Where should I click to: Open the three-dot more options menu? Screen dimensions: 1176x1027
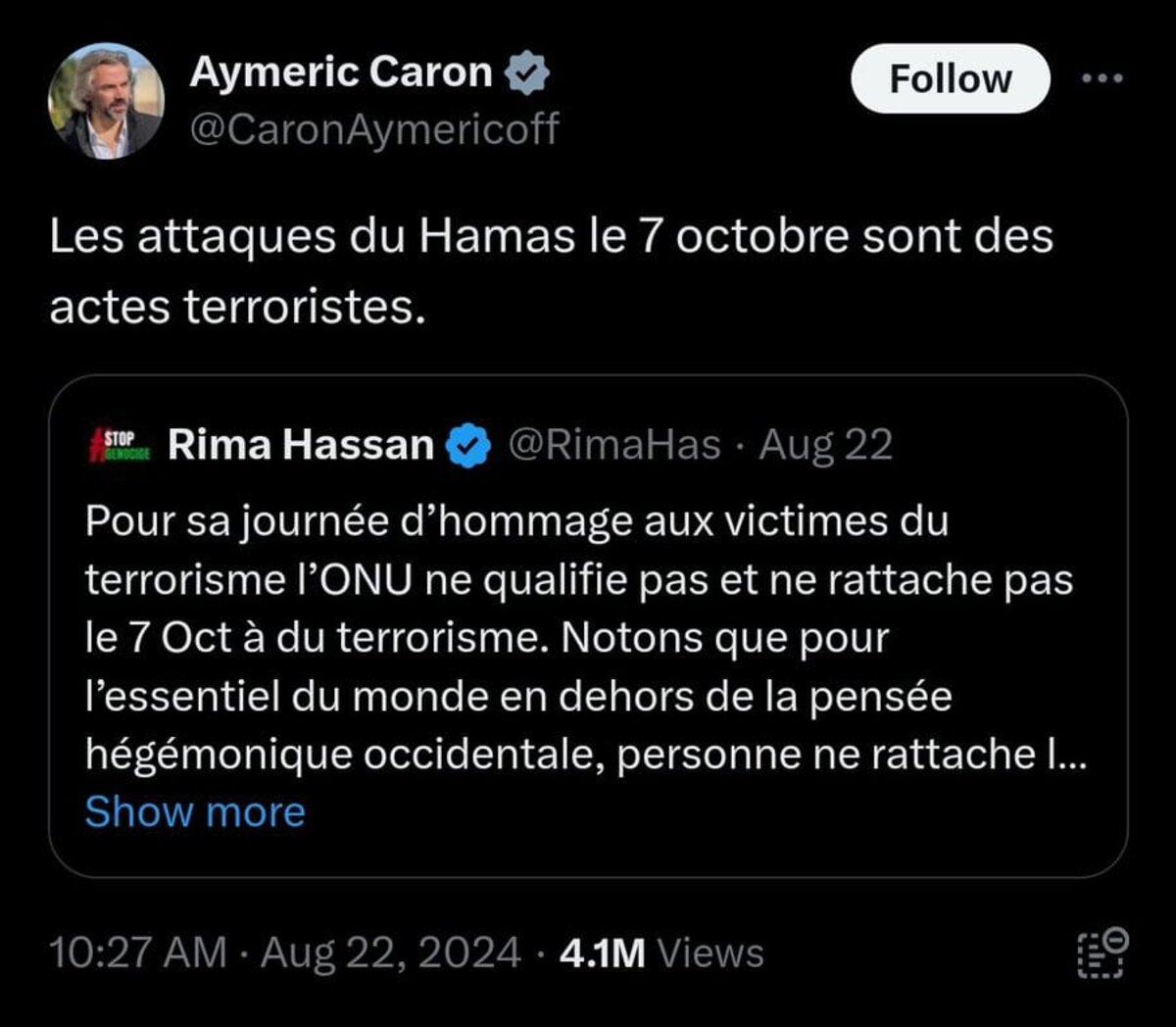coord(1102,78)
